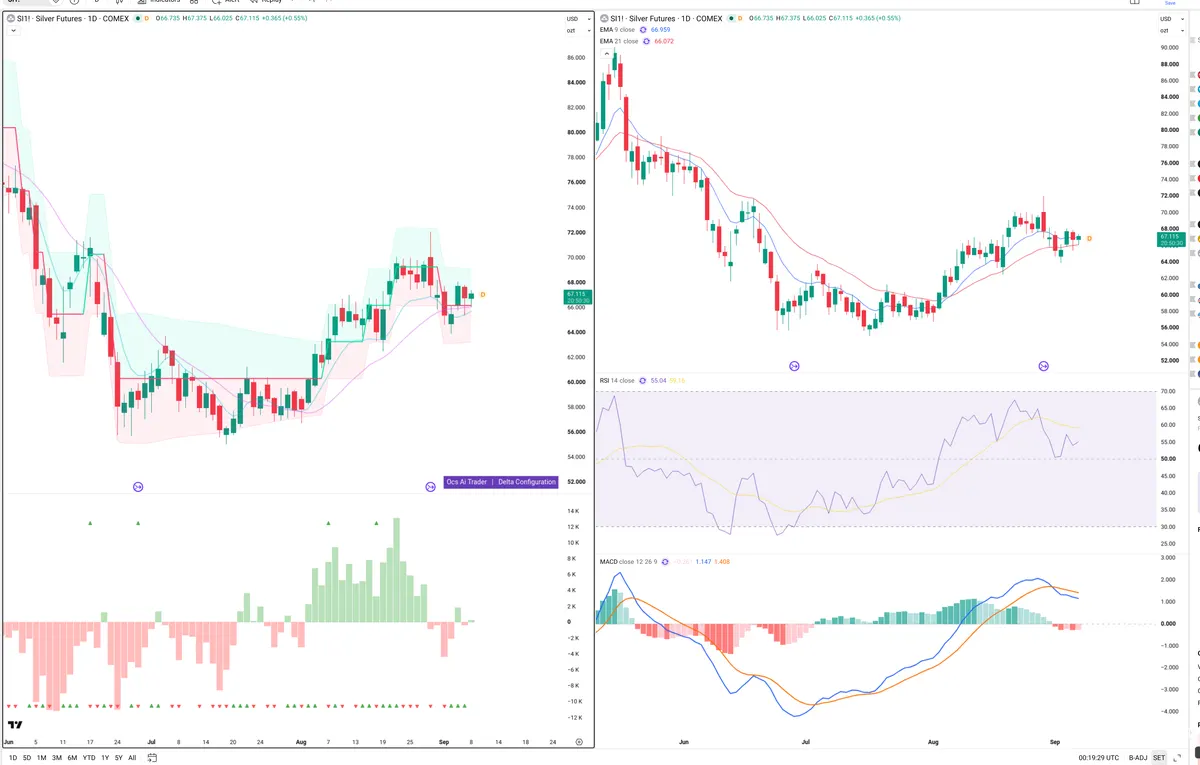Open the chart settings gear icon
The image size is (1200, 765).
pyautogui.click(x=579, y=742)
